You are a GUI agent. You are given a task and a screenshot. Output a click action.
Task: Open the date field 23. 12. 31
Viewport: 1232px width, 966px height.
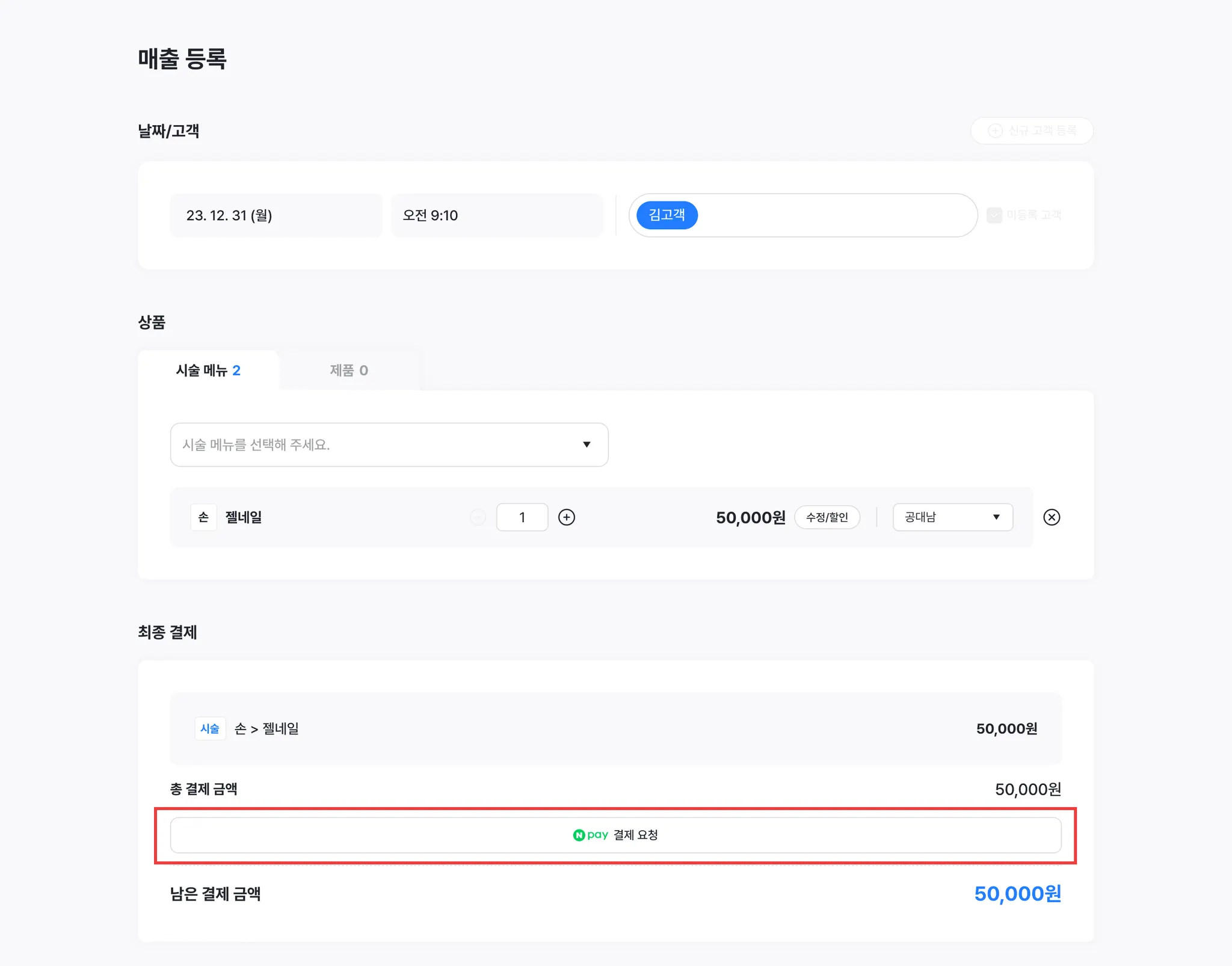[x=276, y=215]
